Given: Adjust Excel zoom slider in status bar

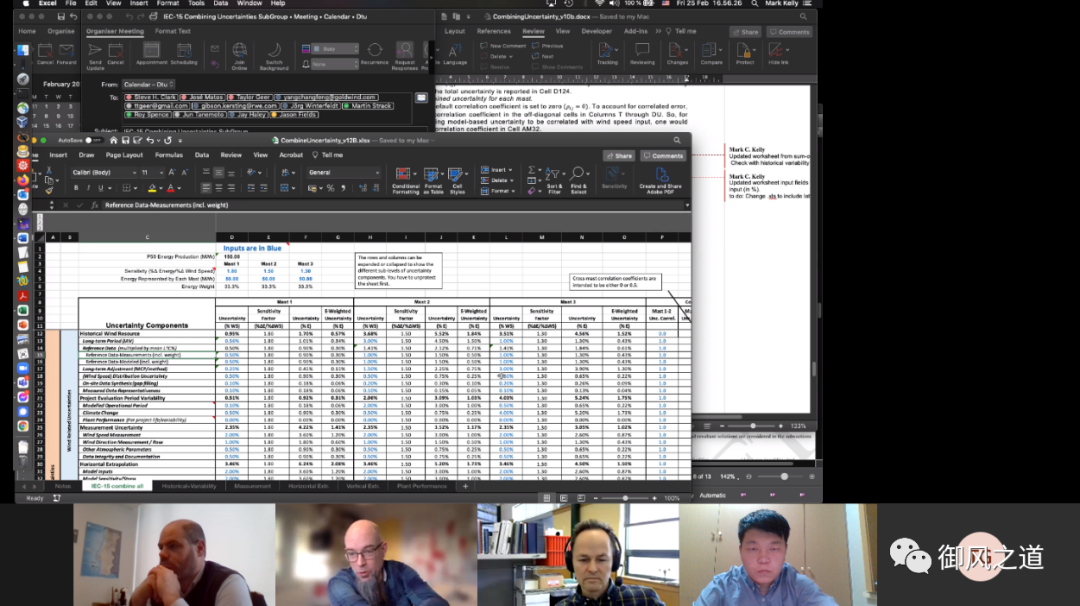Looking at the screenshot, I should [625, 498].
